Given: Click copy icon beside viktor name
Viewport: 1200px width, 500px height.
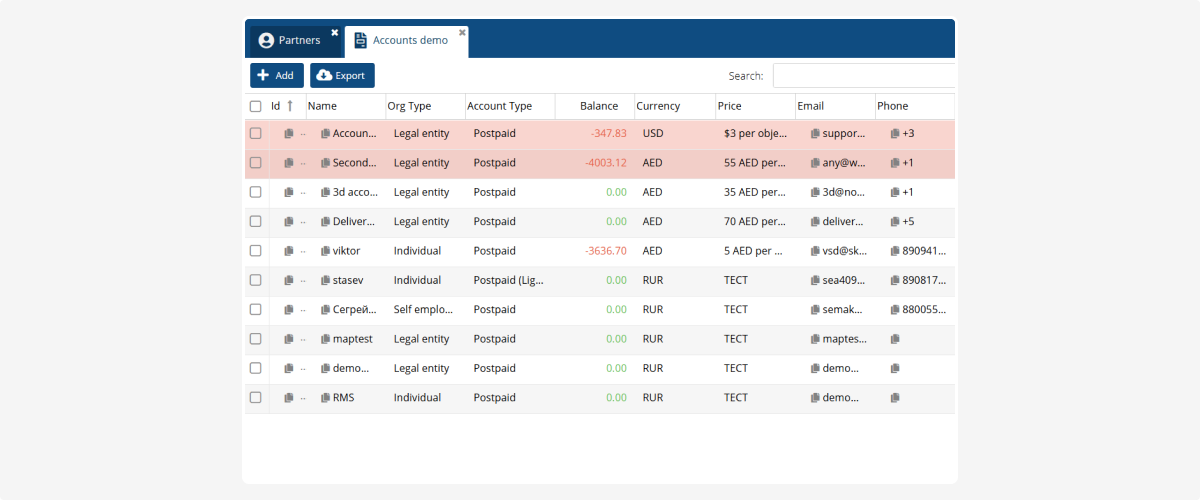Looking at the screenshot, I should click(325, 251).
